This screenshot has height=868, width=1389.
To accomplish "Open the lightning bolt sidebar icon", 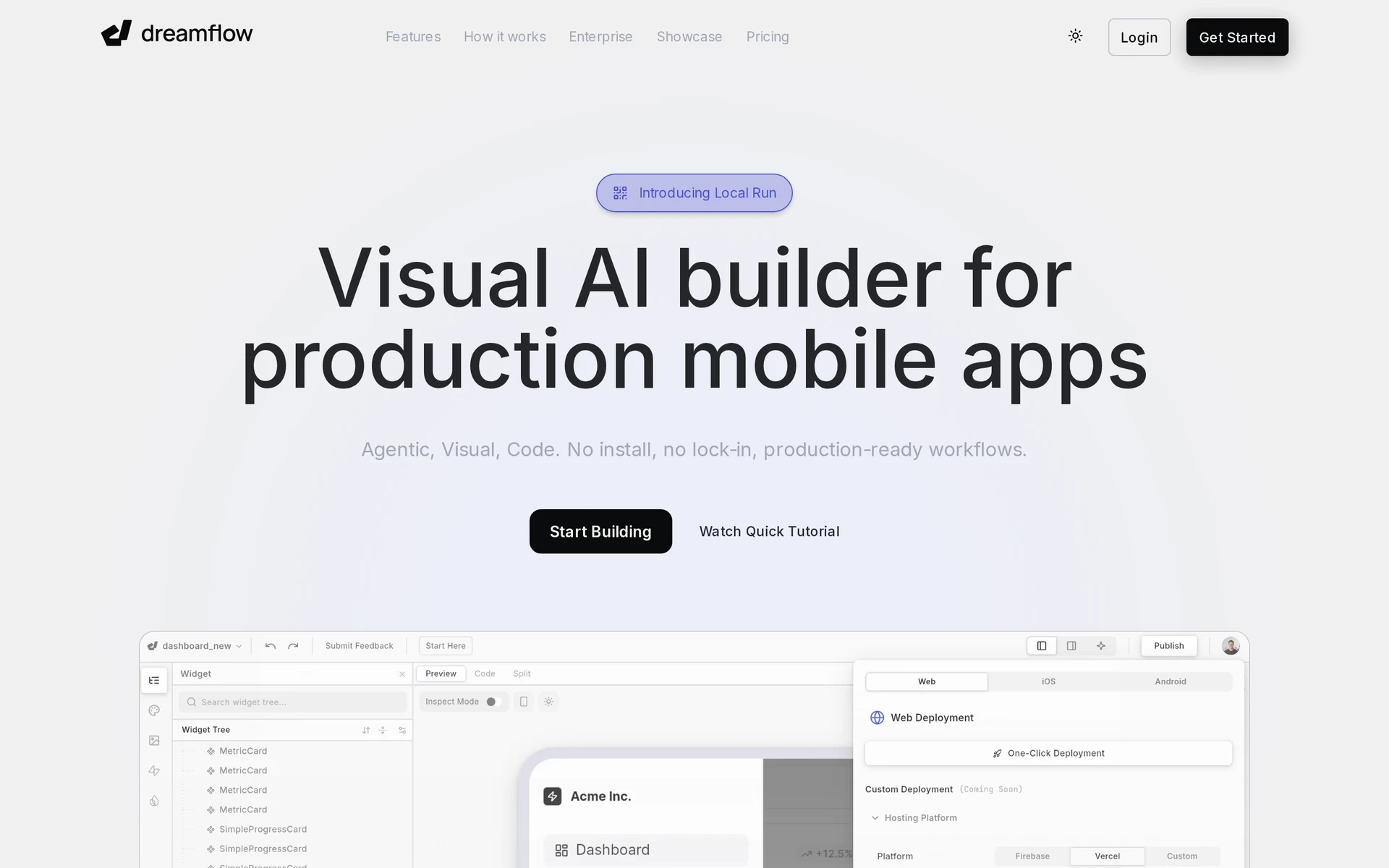I will (154, 771).
